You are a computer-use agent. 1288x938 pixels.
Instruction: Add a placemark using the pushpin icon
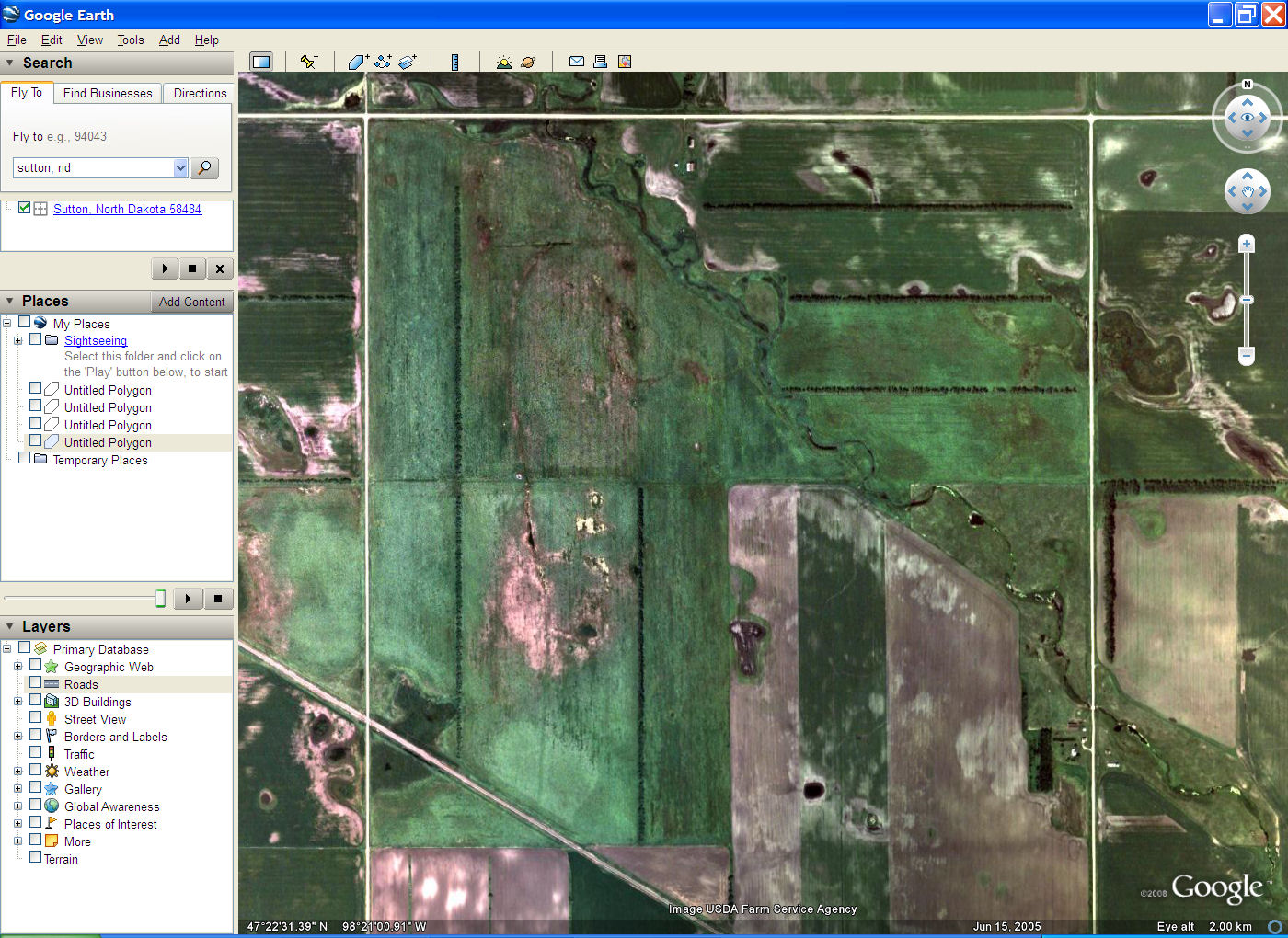(309, 62)
